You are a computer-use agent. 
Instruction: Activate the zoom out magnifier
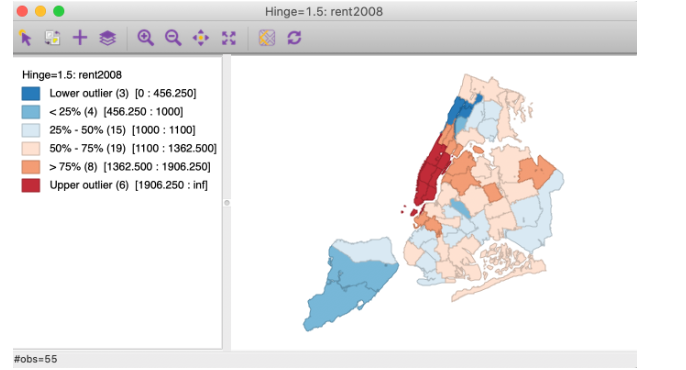(173, 38)
